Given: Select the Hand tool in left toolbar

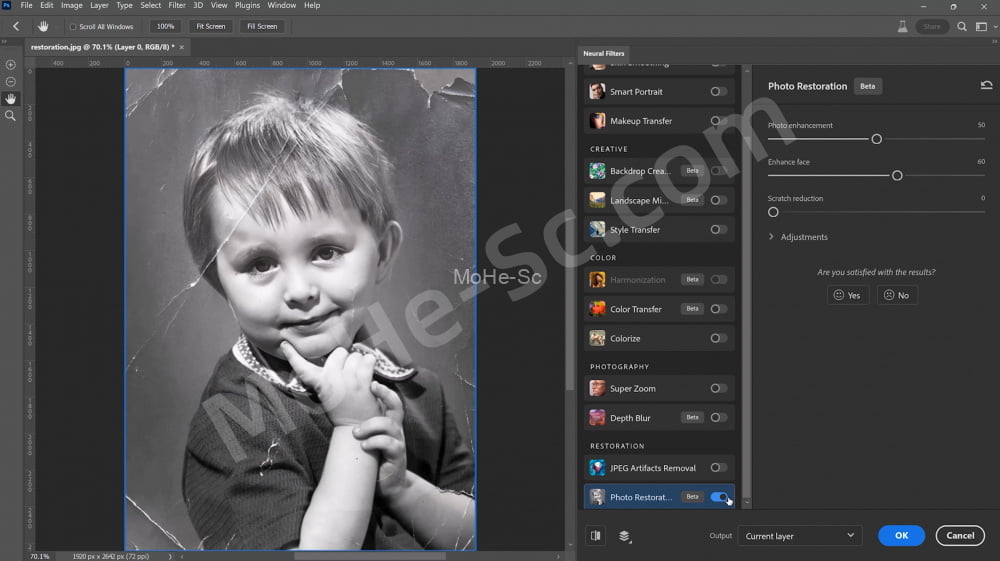Looking at the screenshot, I should [10, 99].
